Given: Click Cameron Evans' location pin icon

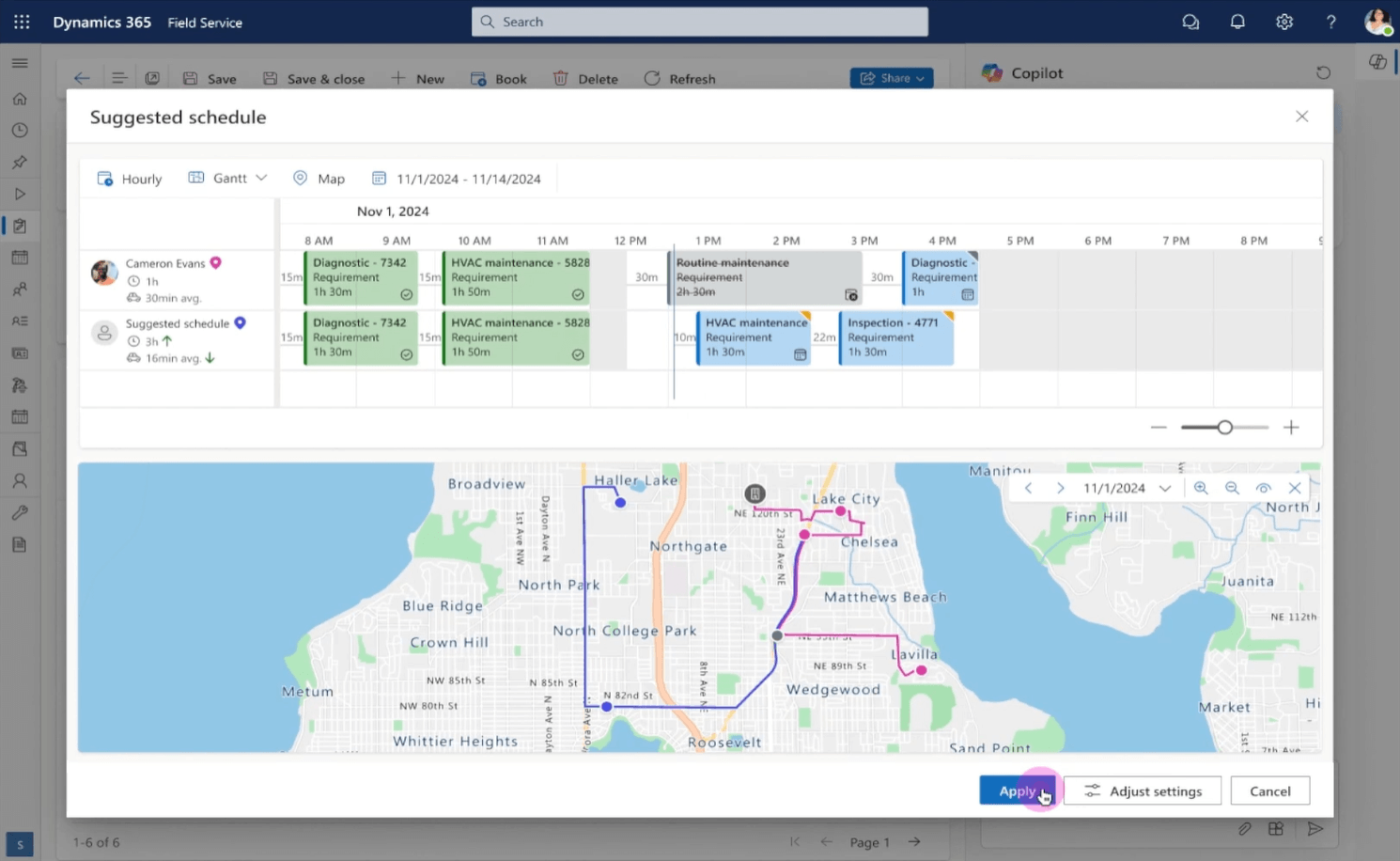Looking at the screenshot, I should [x=216, y=263].
